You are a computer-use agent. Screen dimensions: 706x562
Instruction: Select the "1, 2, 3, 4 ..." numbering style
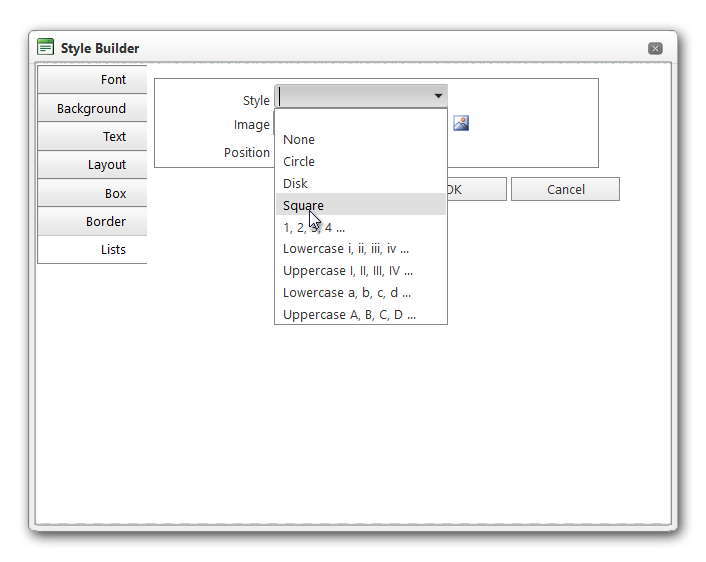tap(314, 227)
